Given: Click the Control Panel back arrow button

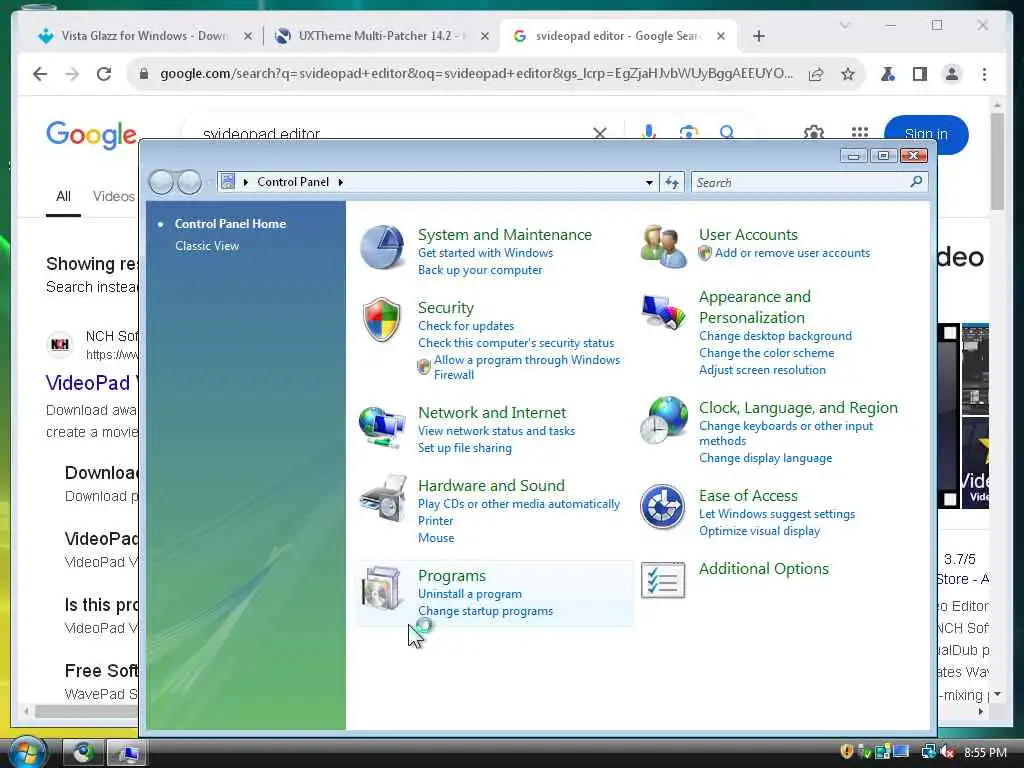Looking at the screenshot, I should click(x=161, y=182).
